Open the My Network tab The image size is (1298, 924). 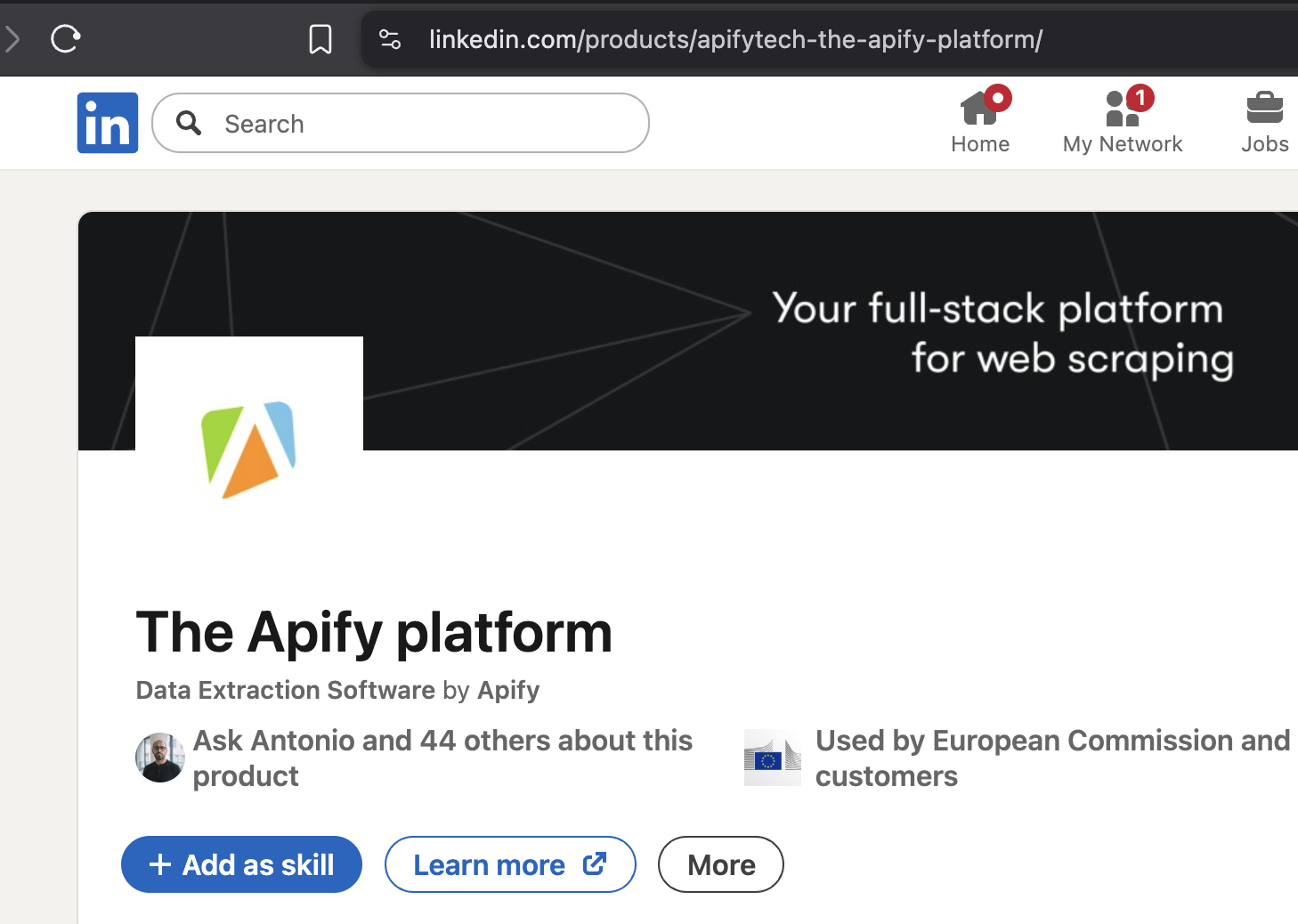tap(1123, 123)
